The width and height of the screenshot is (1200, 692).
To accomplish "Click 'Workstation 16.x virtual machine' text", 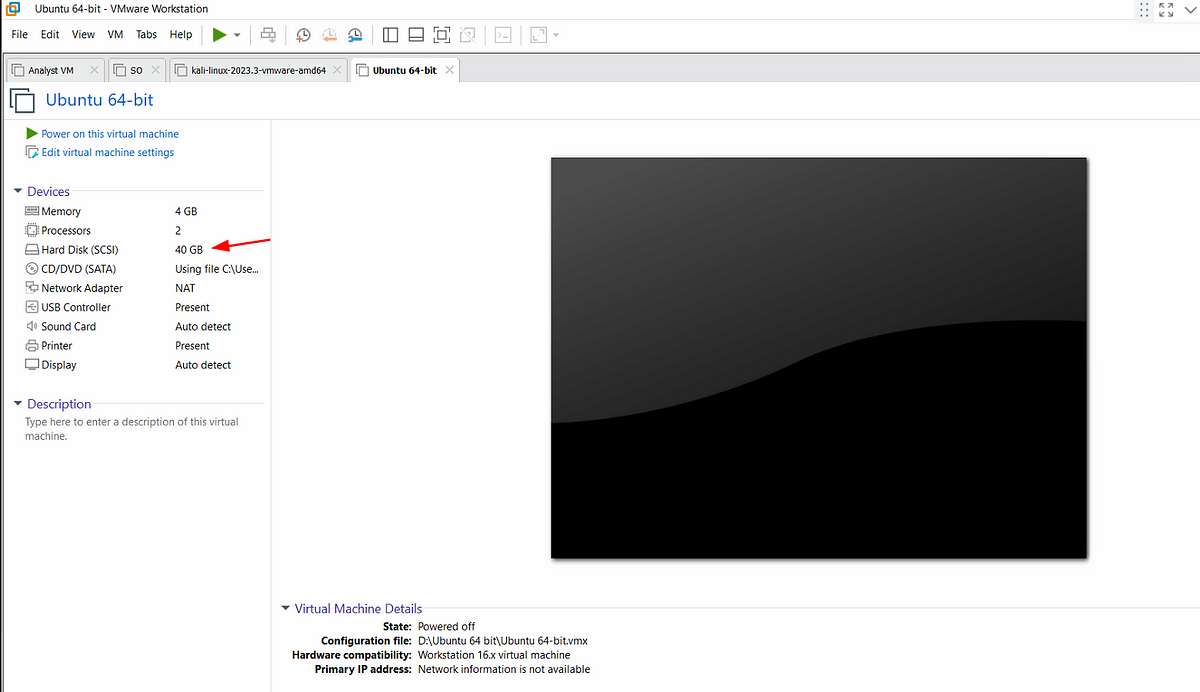I will (x=494, y=655).
